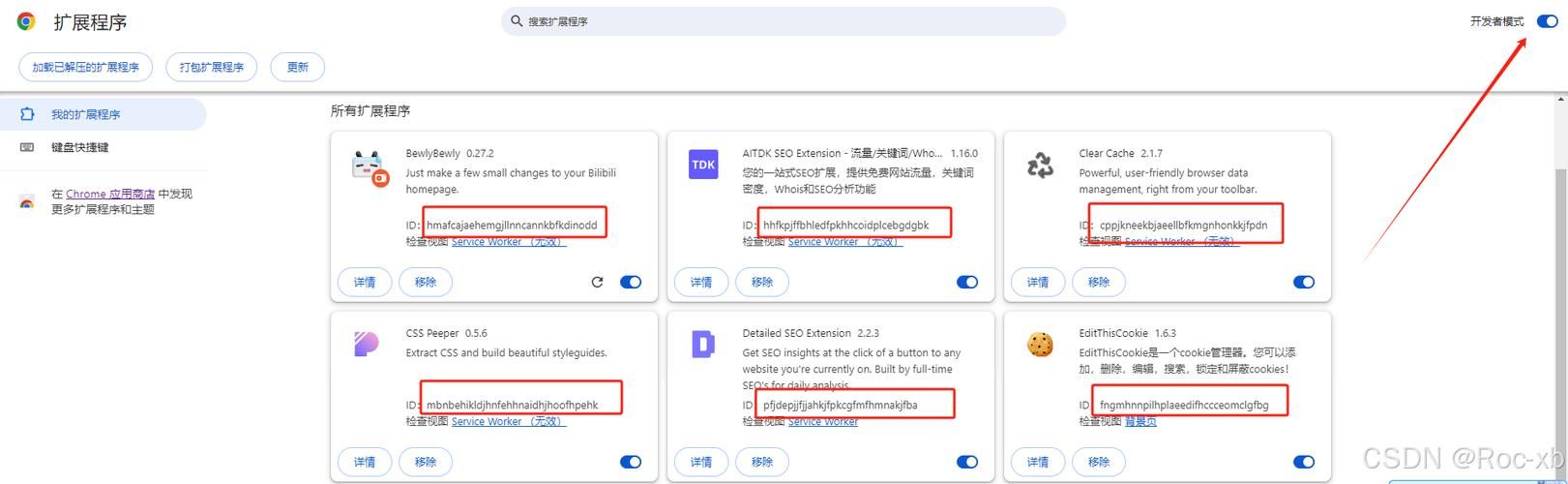The height and width of the screenshot is (484, 1568).
Task: Click 移除 for AITDK SEO Extension
Action: pos(762,282)
